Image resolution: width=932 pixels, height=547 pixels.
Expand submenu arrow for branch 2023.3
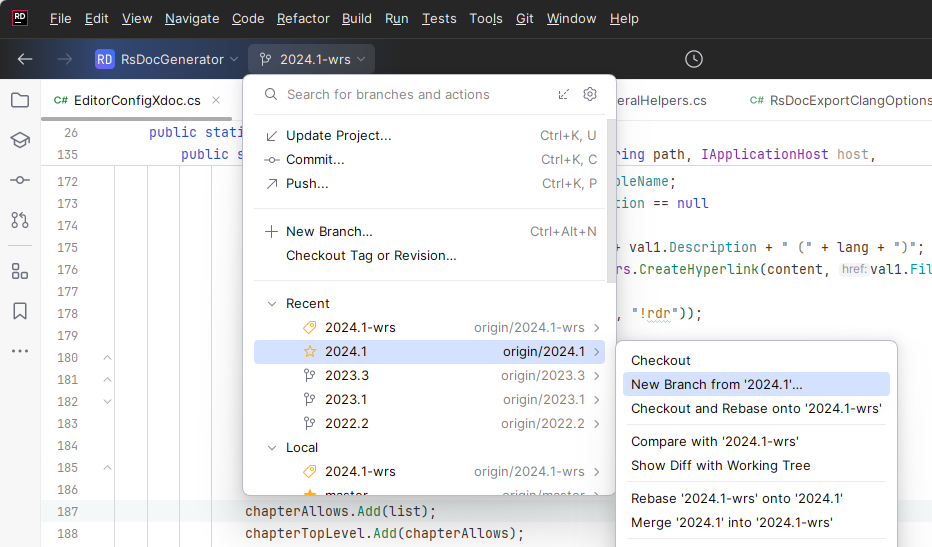click(597, 375)
